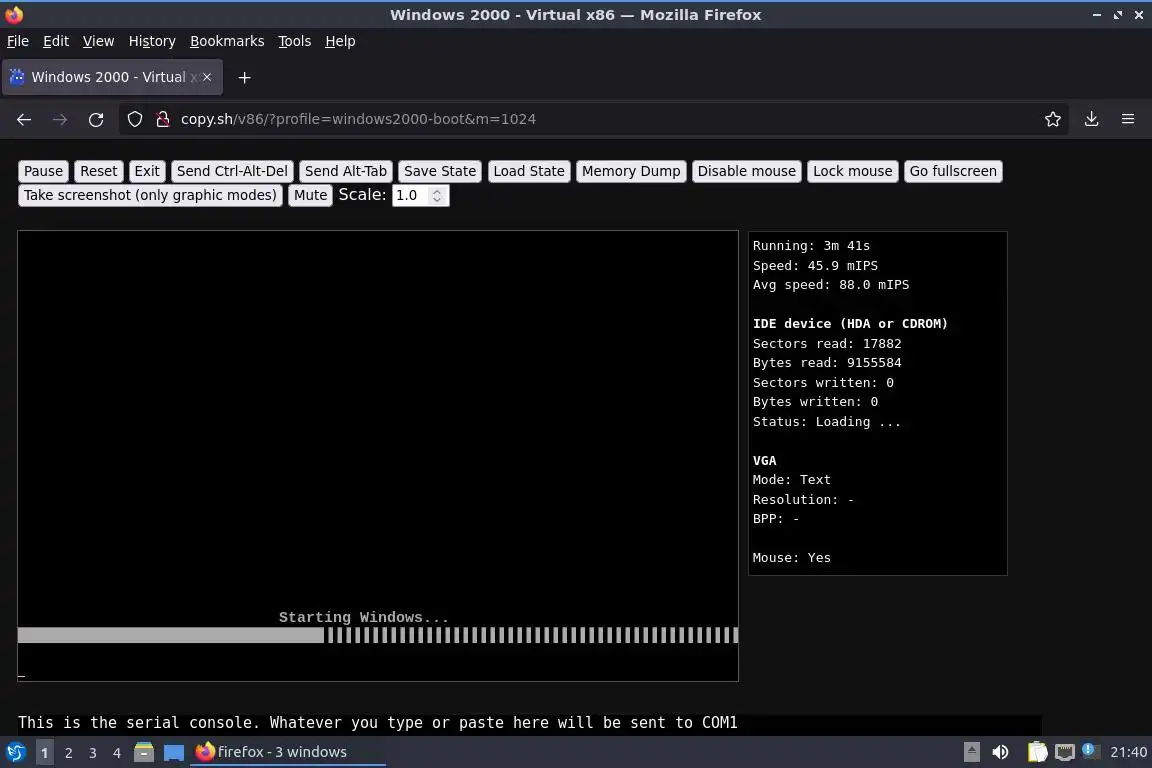Open a new tab with the plus icon
Viewport: 1152px width, 768px height.
point(245,77)
